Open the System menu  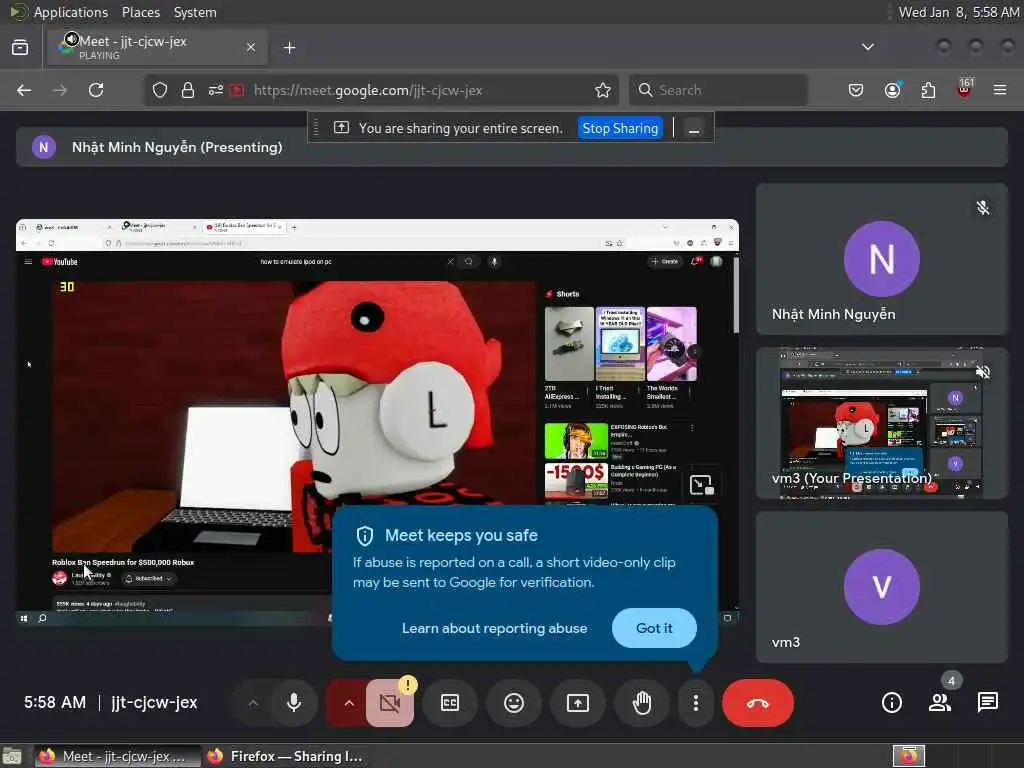[x=195, y=12]
